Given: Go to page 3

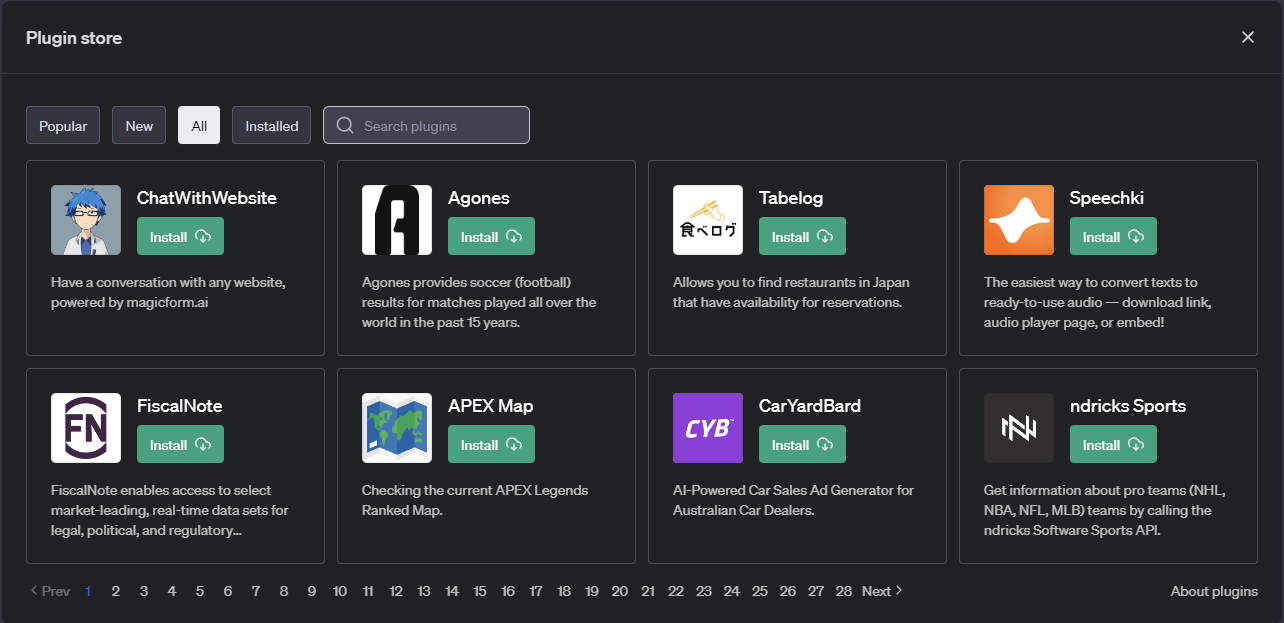Looking at the screenshot, I should pyautogui.click(x=144, y=591).
